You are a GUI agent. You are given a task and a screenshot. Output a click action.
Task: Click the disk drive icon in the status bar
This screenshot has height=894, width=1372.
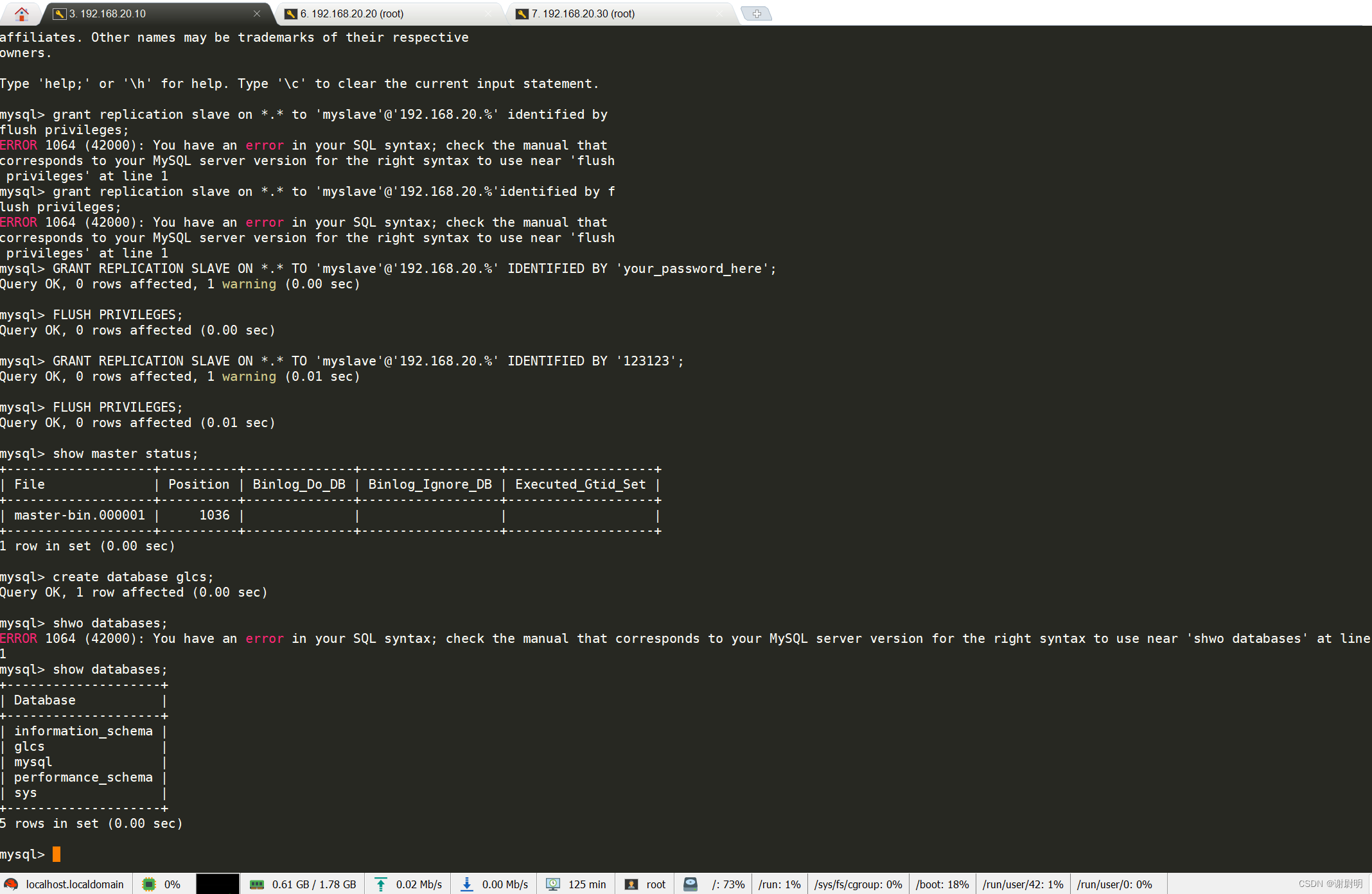pos(690,884)
